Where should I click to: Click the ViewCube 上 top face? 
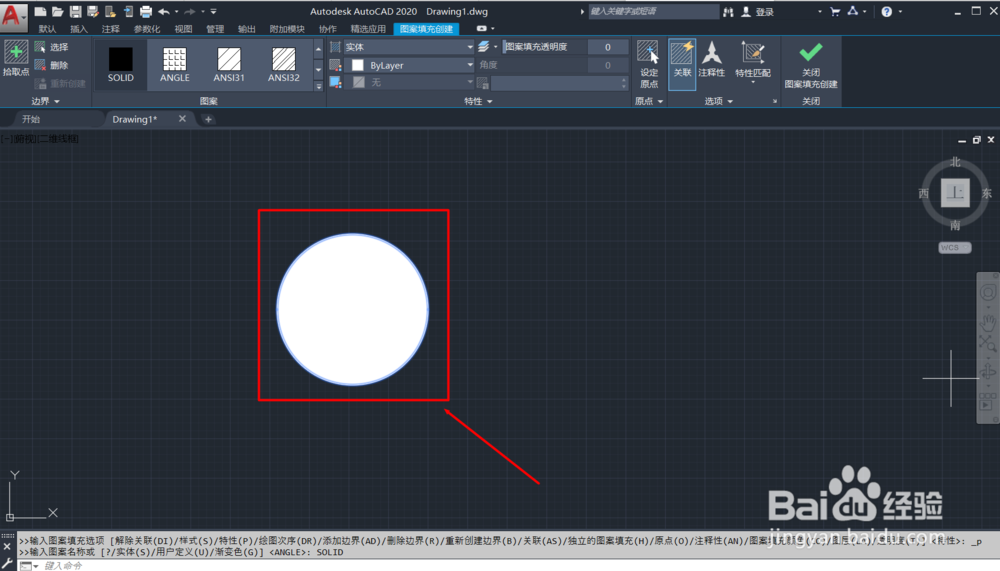click(955, 193)
